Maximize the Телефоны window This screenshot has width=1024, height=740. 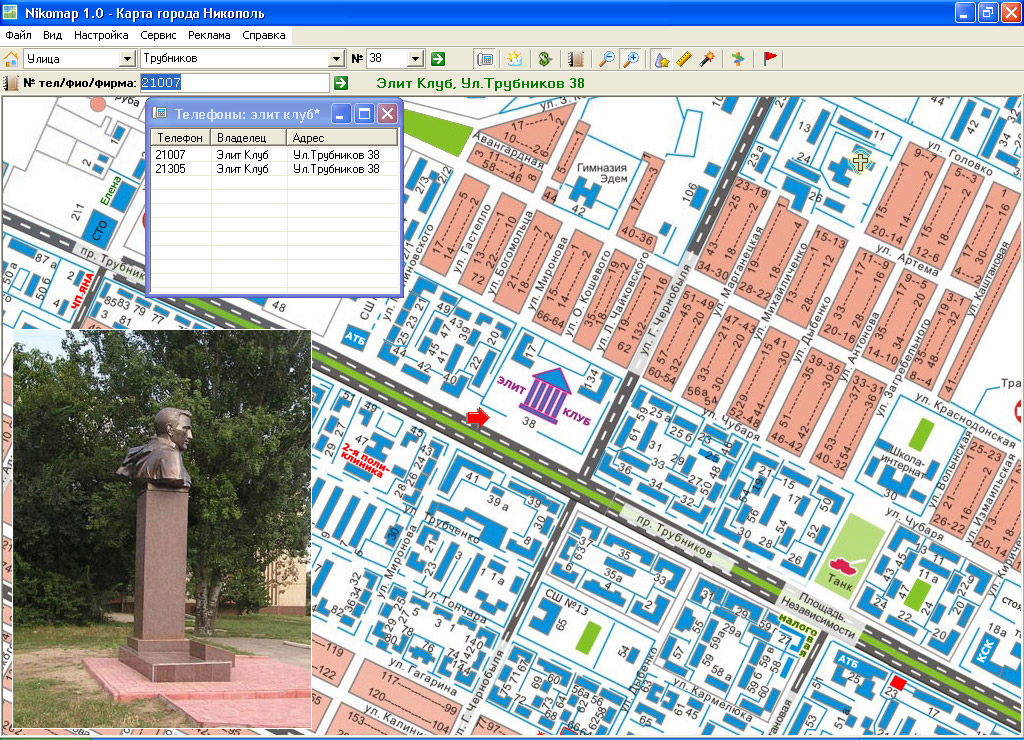364,114
